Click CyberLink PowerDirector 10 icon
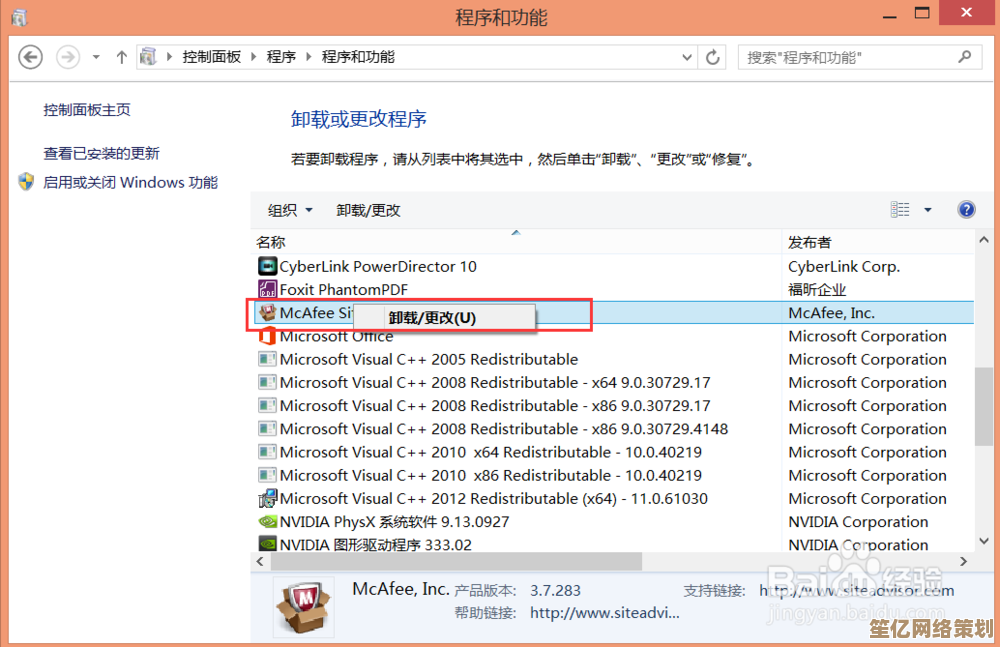Screen dimensions: 1000x647 coord(267,266)
